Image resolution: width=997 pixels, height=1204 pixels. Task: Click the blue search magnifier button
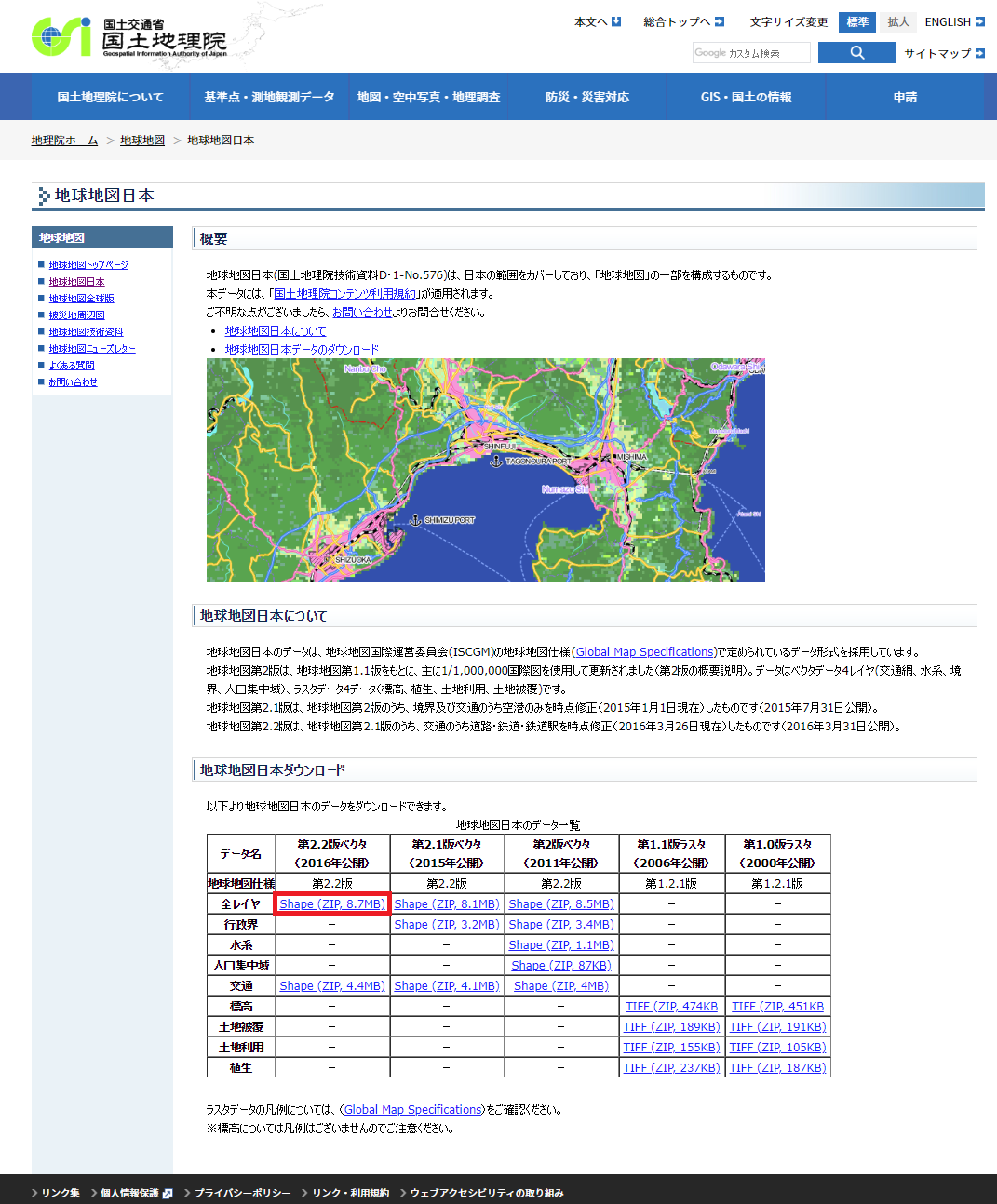856,53
